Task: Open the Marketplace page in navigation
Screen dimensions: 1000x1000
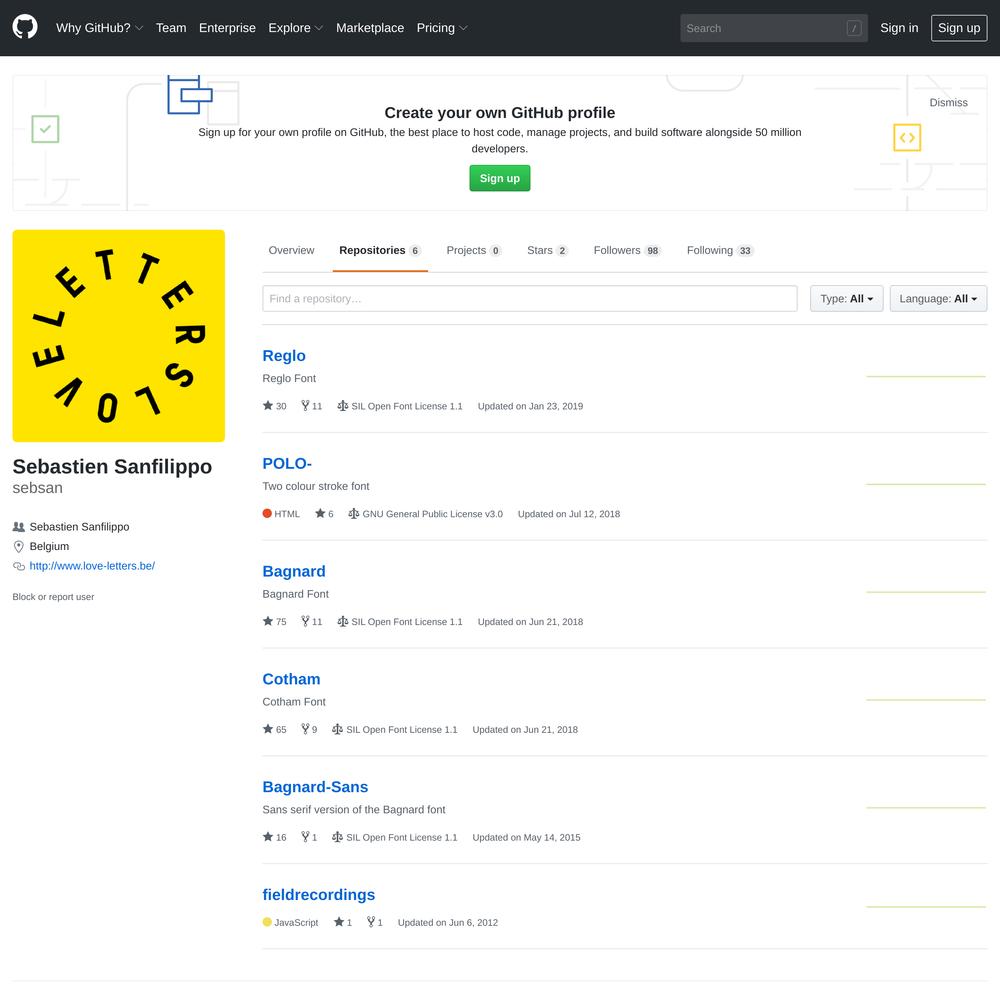Action: [370, 28]
